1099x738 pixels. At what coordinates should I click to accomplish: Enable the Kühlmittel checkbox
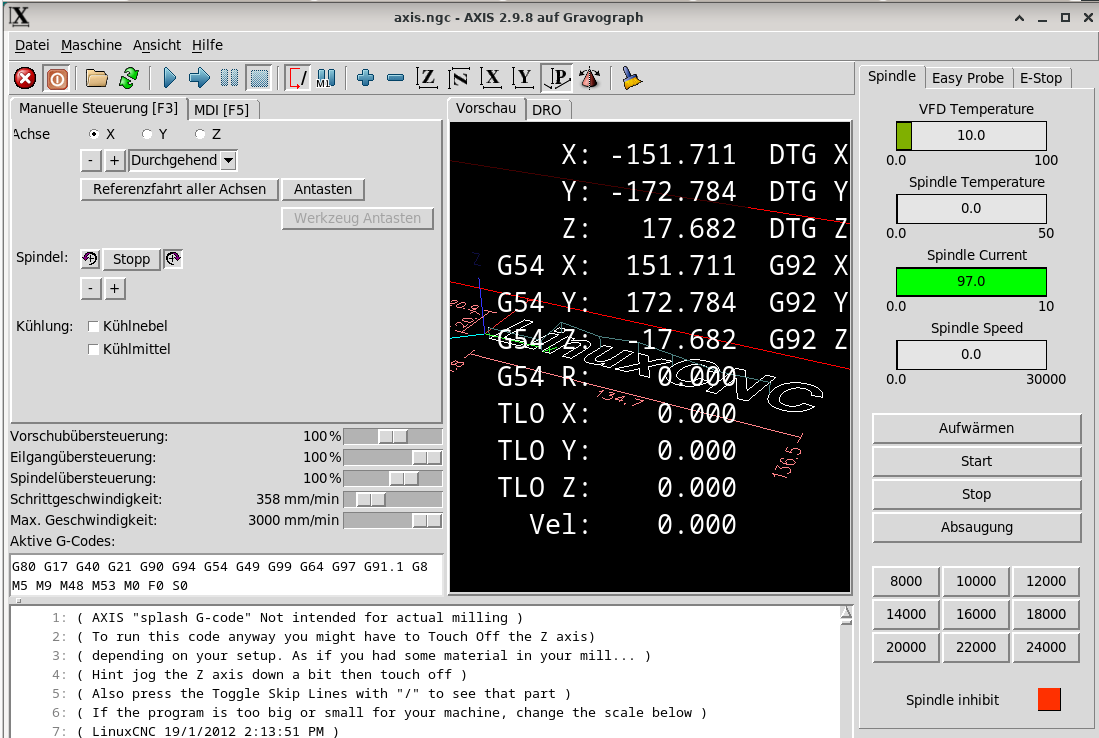(x=94, y=349)
